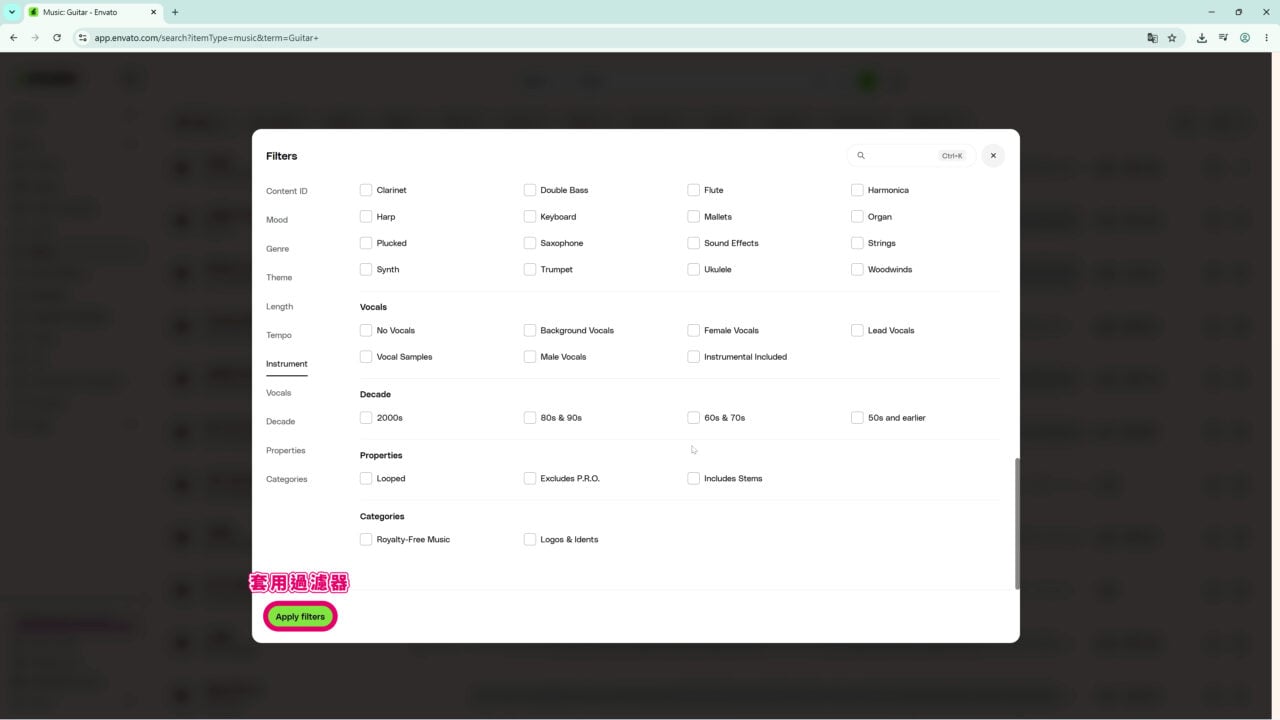The width and height of the screenshot is (1280, 720).
Task: Tick the Trumpet checkbox
Action: point(530,269)
